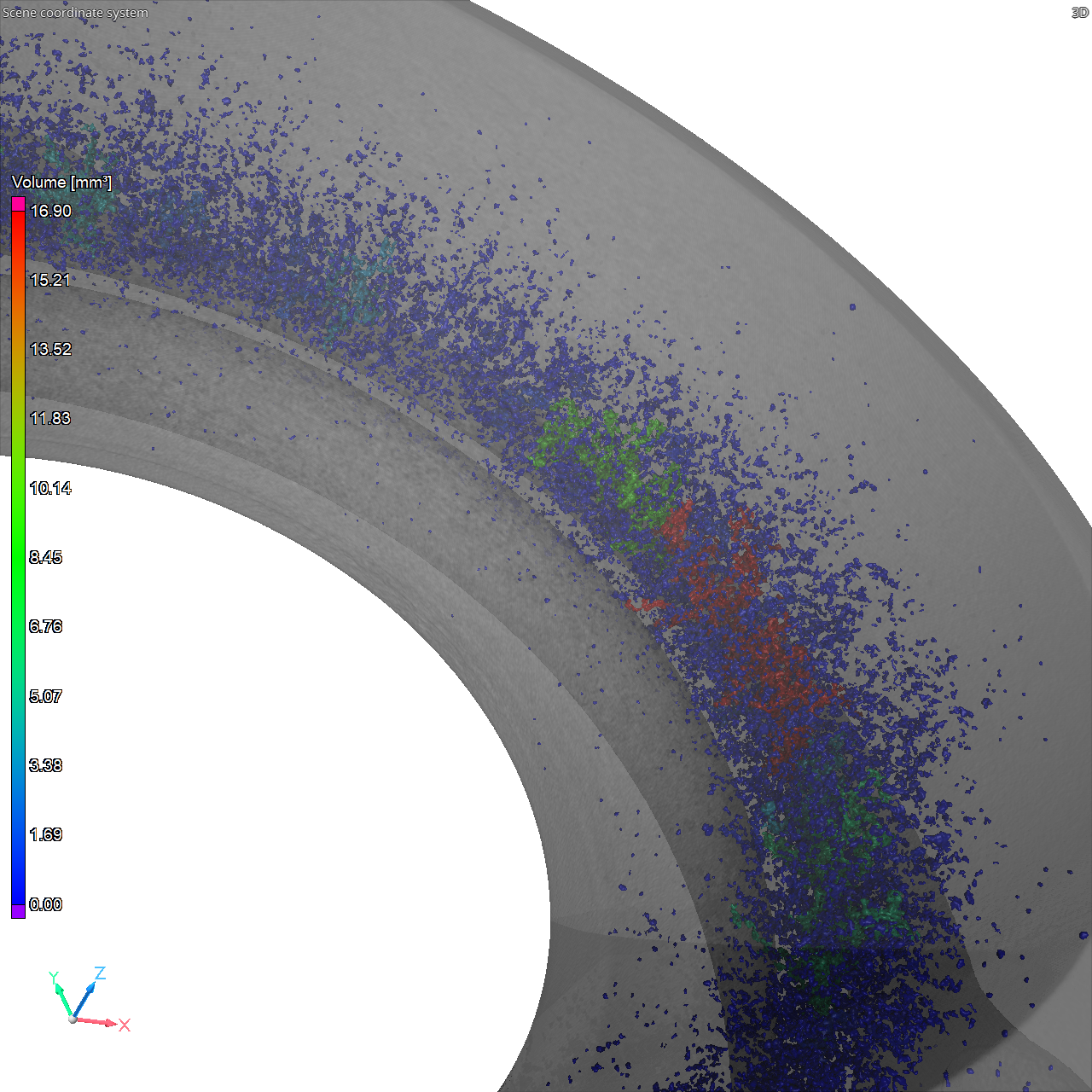Click the 3D view indicator label
The image size is (1092, 1092).
[x=1079, y=13]
